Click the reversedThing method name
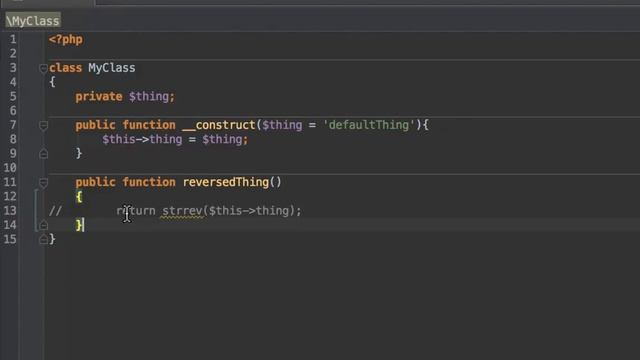The image size is (640, 360). [226, 182]
